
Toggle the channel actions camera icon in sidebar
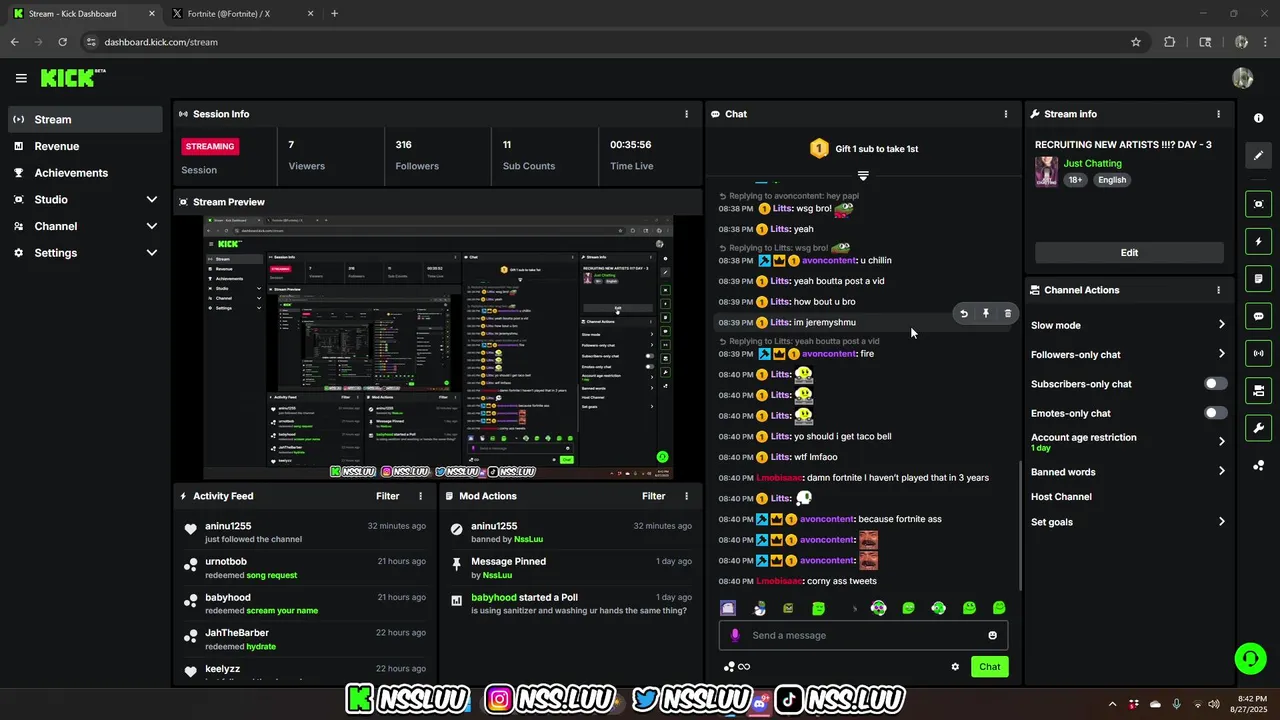[1258, 390]
